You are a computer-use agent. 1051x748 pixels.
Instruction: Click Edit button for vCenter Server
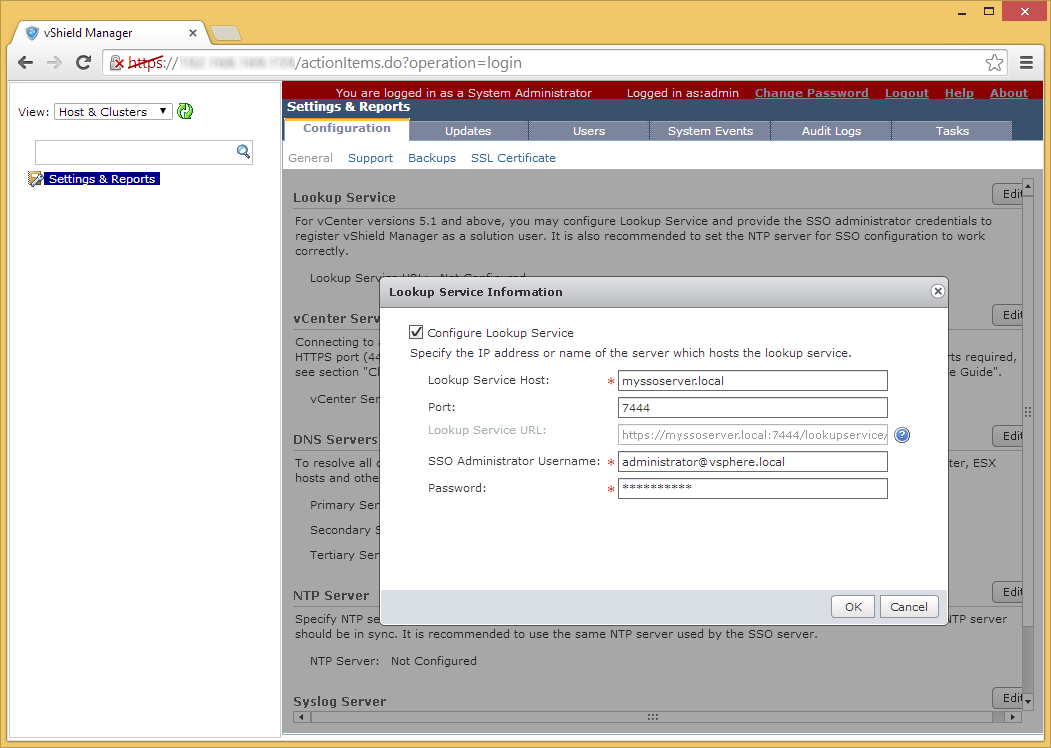(1007, 314)
